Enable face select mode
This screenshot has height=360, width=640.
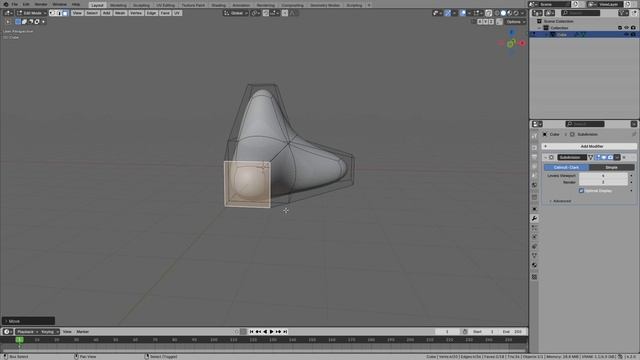[65, 13]
